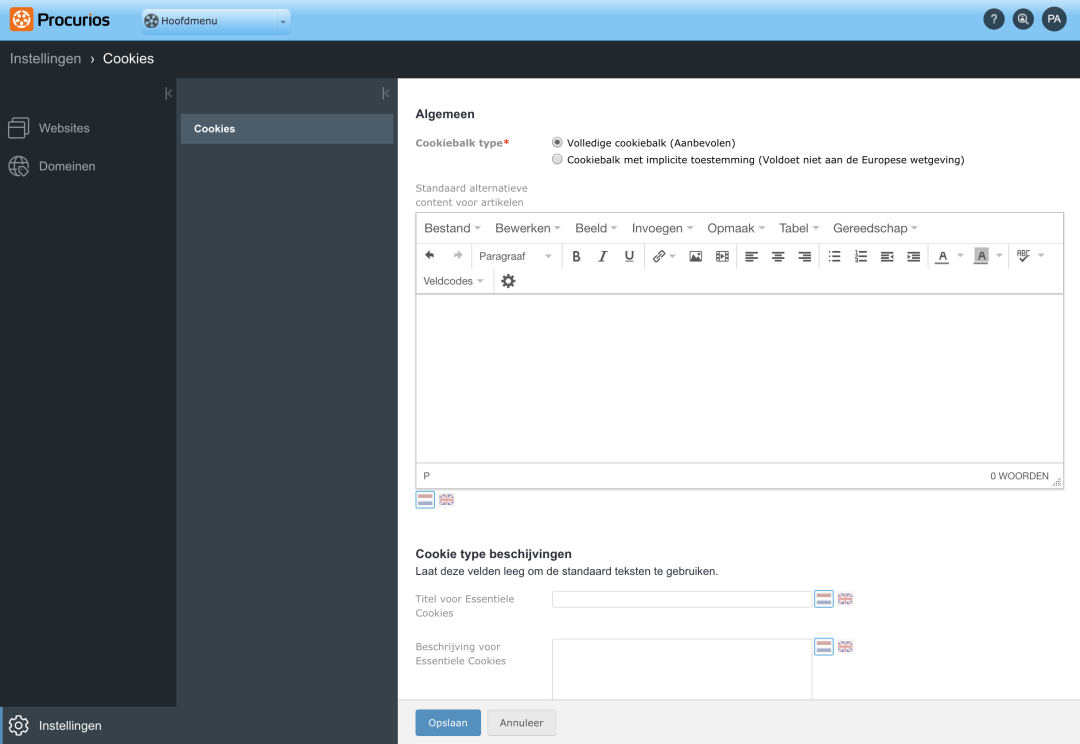Collapse the first sidebar panel arrow
This screenshot has height=744, width=1080.
pyautogui.click(x=168, y=93)
